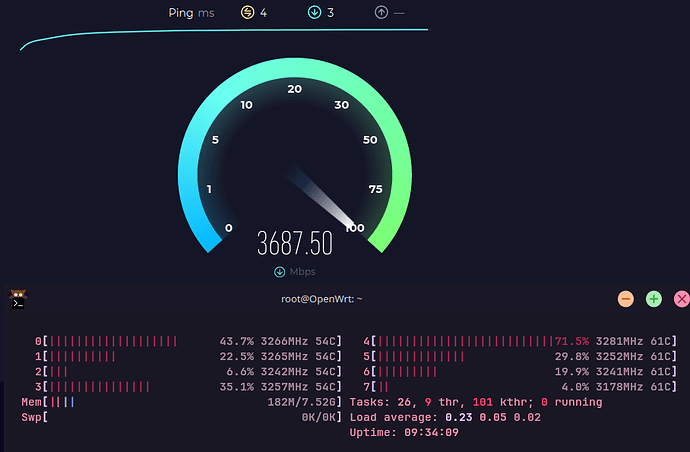Click the Swp label in htop
This screenshot has height=452, width=690.
31,417
